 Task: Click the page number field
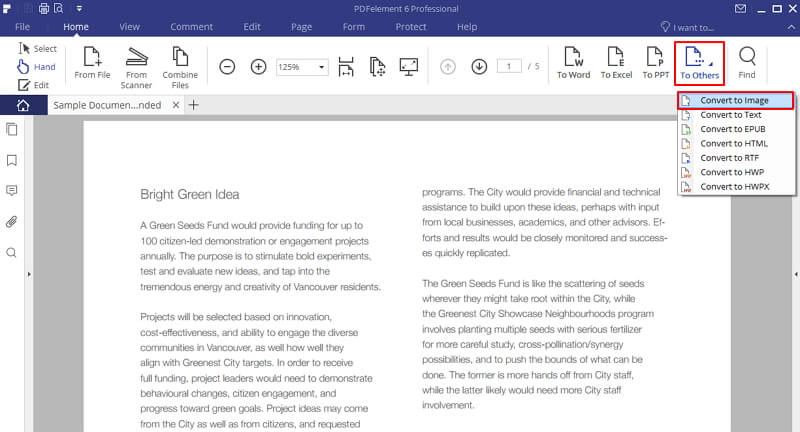tap(509, 66)
